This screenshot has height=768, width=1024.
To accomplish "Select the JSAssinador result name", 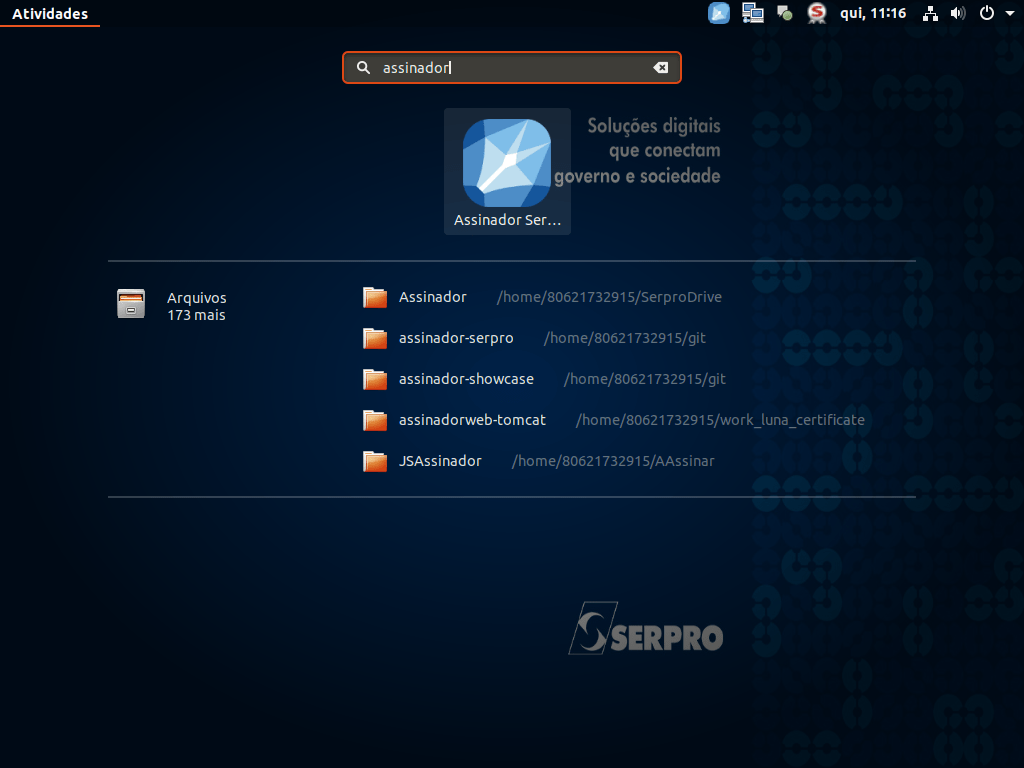I will click(440, 461).
